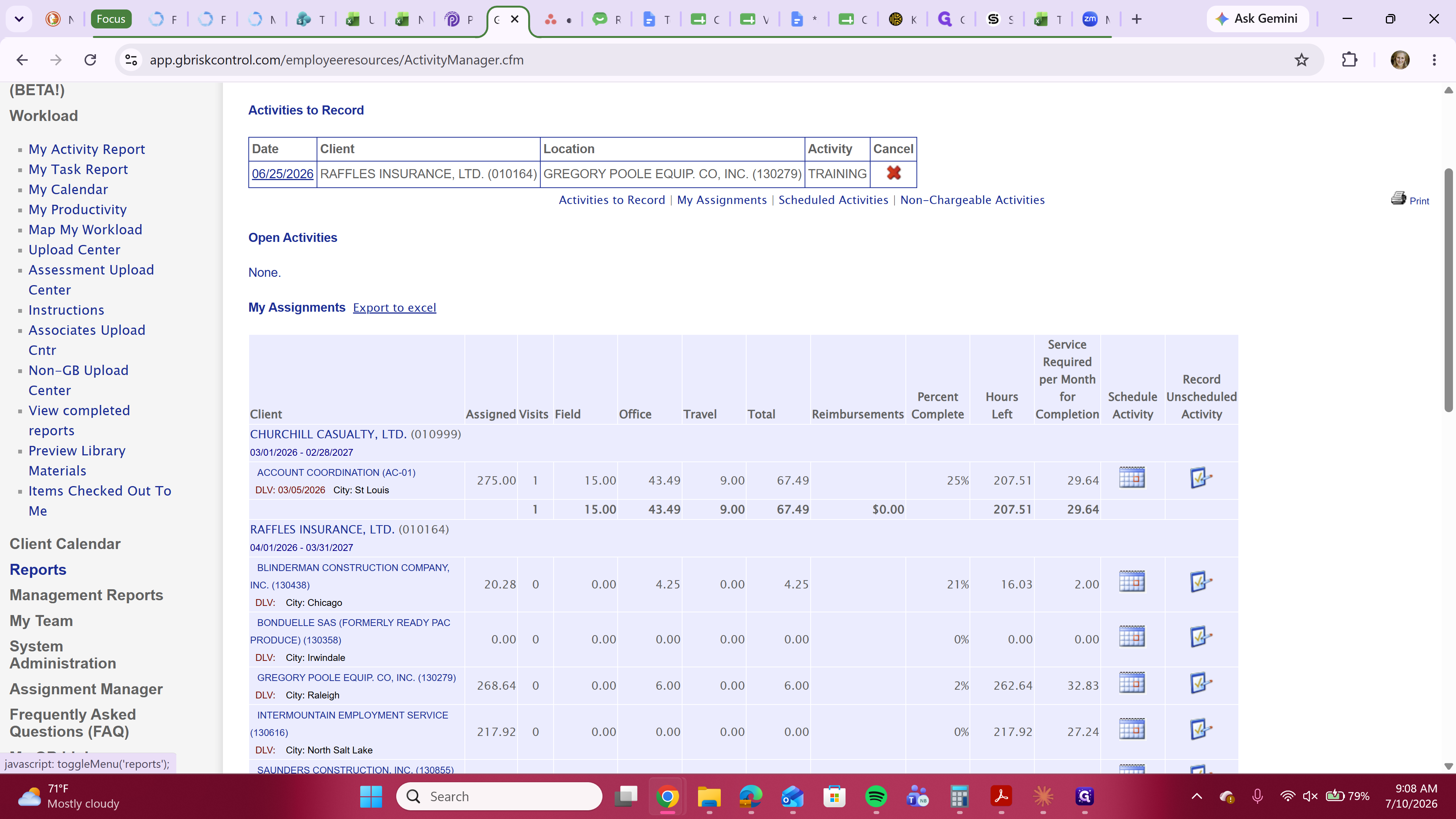Open My Productivity in sidebar

pos(77,210)
